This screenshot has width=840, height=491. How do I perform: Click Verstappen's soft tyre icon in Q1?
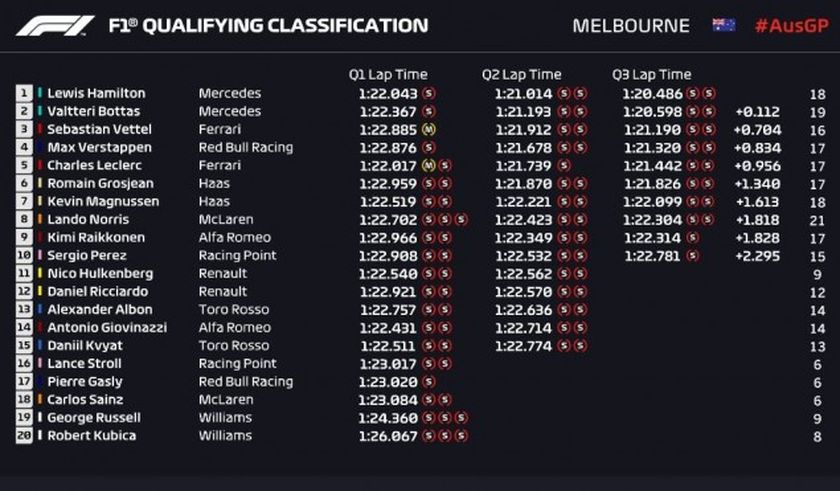[429, 147]
